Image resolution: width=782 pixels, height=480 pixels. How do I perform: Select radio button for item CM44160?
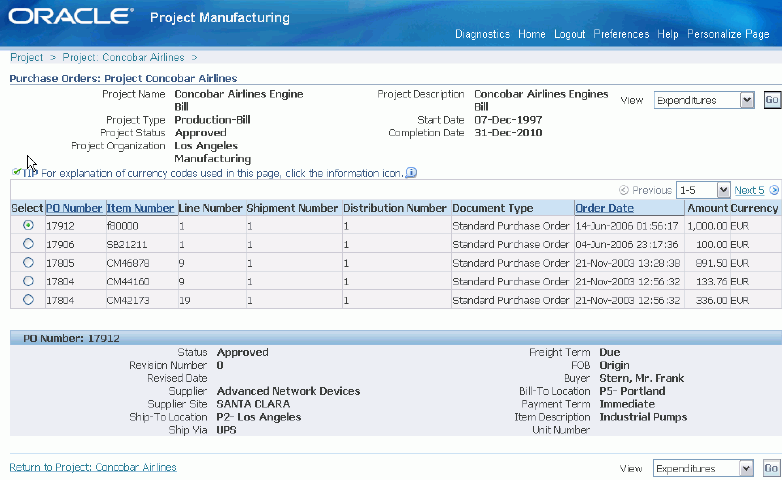(x=28, y=281)
